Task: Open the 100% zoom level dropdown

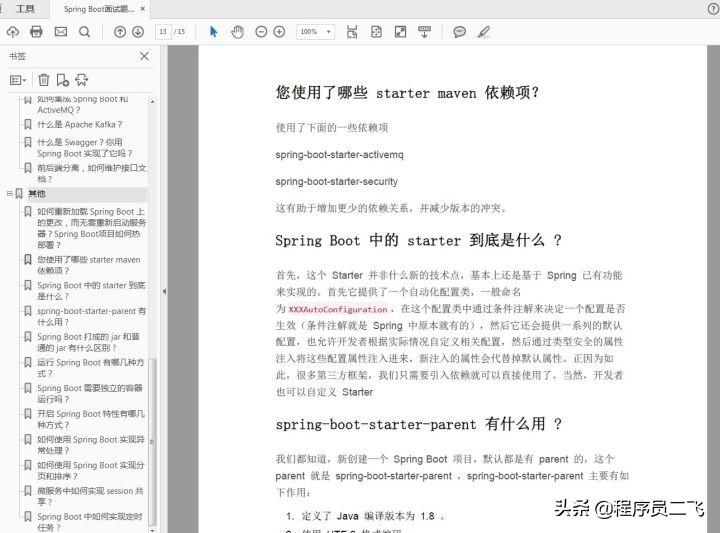Action: click(315, 32)
